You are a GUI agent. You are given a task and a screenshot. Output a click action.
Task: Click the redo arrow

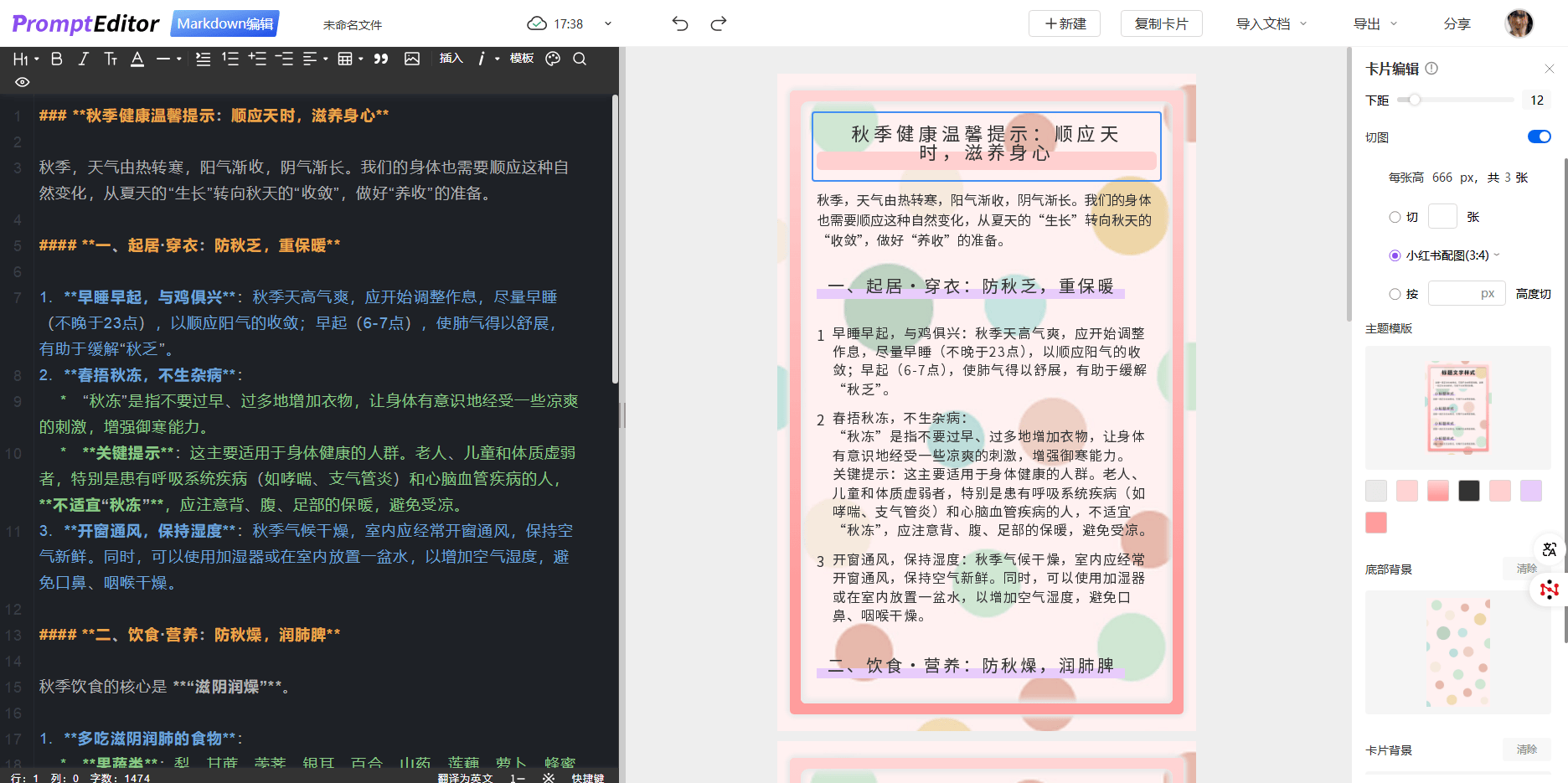point(719,23)
